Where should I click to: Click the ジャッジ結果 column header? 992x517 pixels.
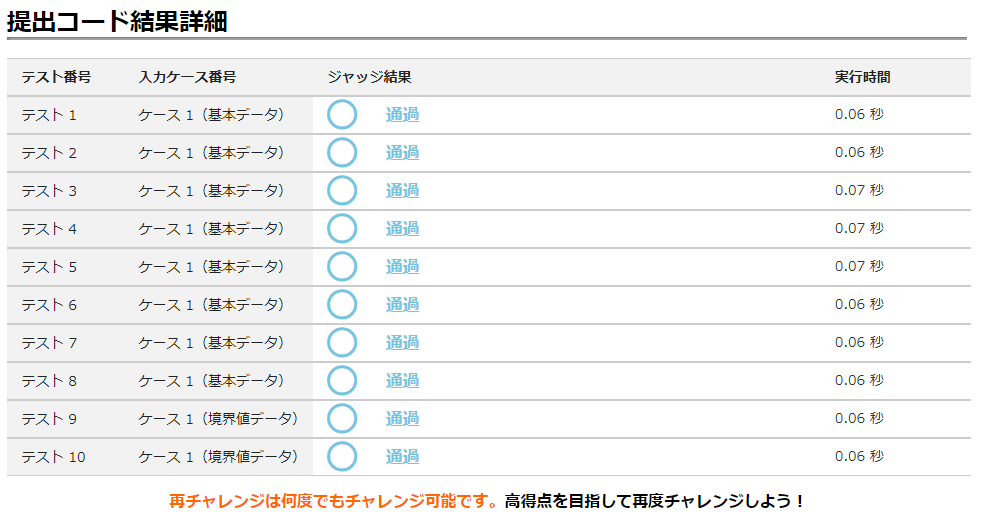tap(369, 77)
